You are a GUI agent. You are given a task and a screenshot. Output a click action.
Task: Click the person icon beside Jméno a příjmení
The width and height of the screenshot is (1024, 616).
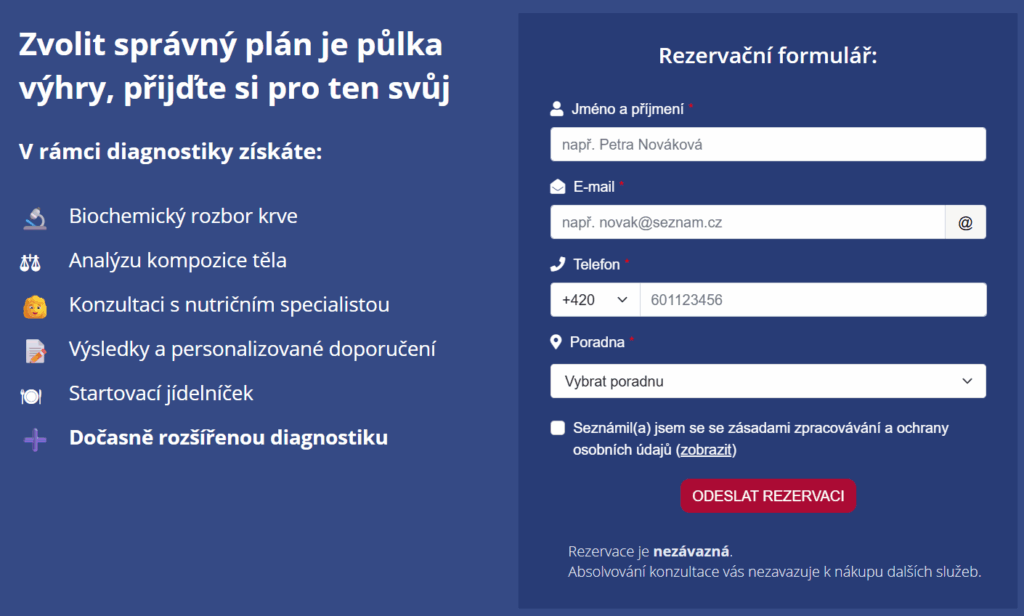556,109
